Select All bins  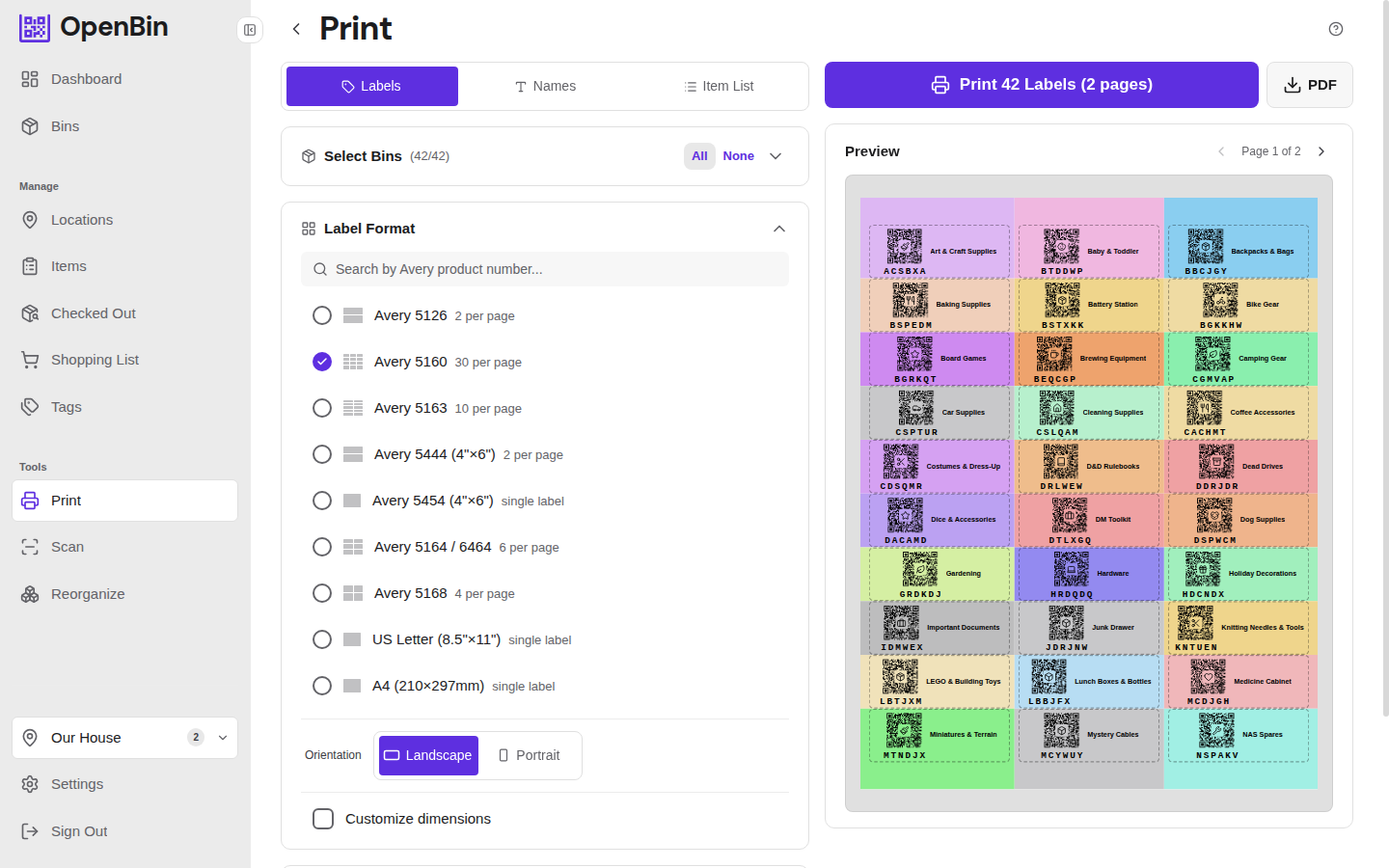pos(699,156)
